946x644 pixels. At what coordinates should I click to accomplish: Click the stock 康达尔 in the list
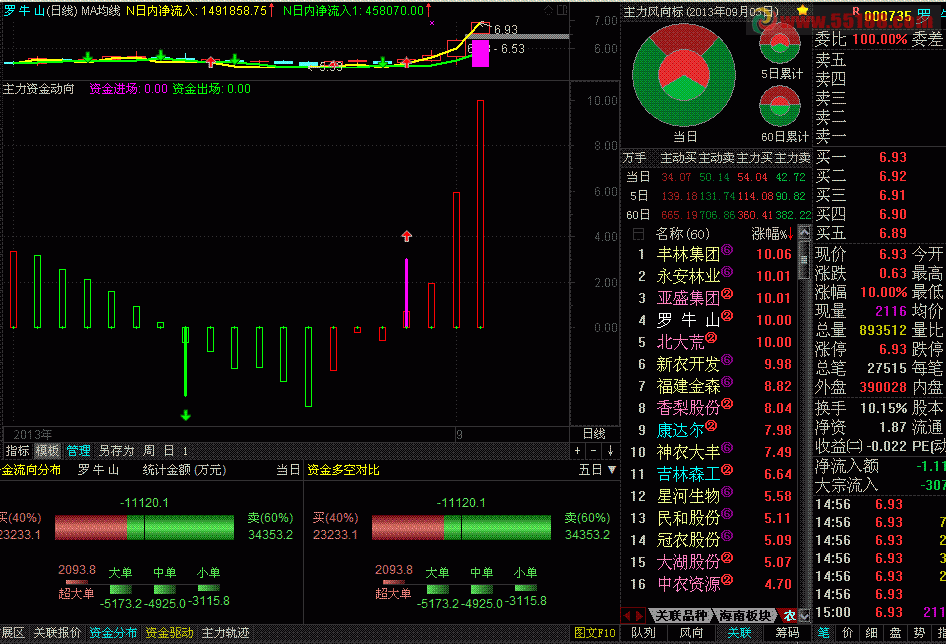tap(681, 430)
